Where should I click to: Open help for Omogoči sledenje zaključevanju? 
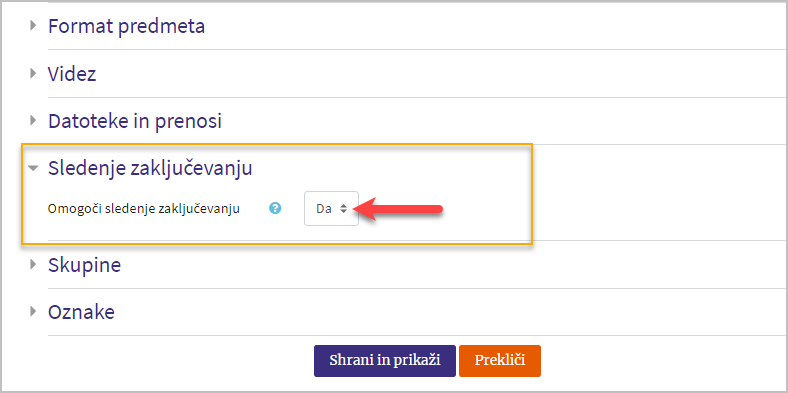point(275,208)
